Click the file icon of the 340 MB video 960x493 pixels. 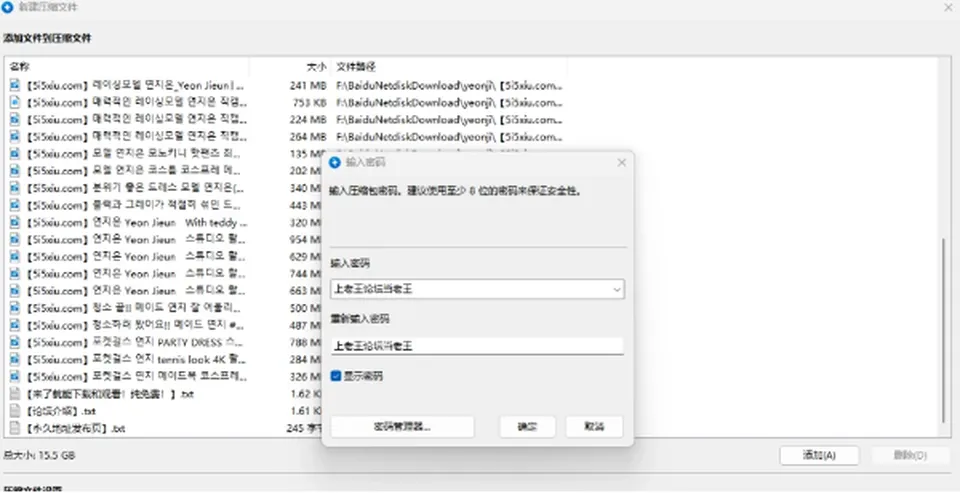coord(15,187)
